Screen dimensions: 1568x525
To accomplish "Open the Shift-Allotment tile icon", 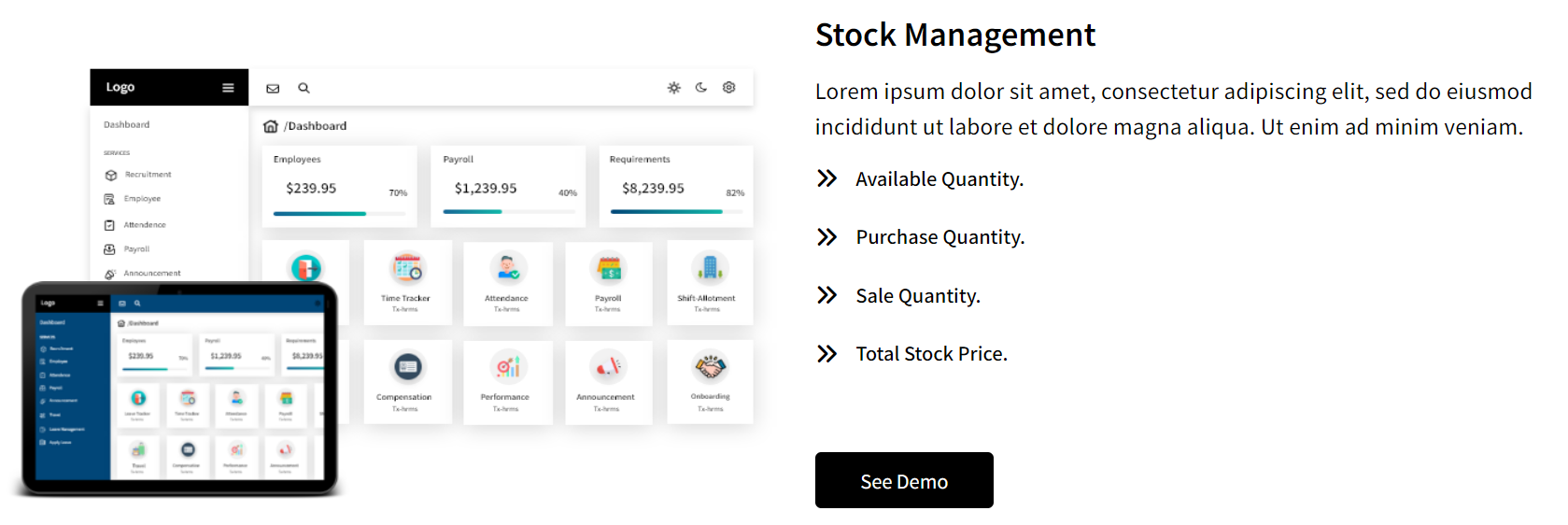I will tap(710, 269).
